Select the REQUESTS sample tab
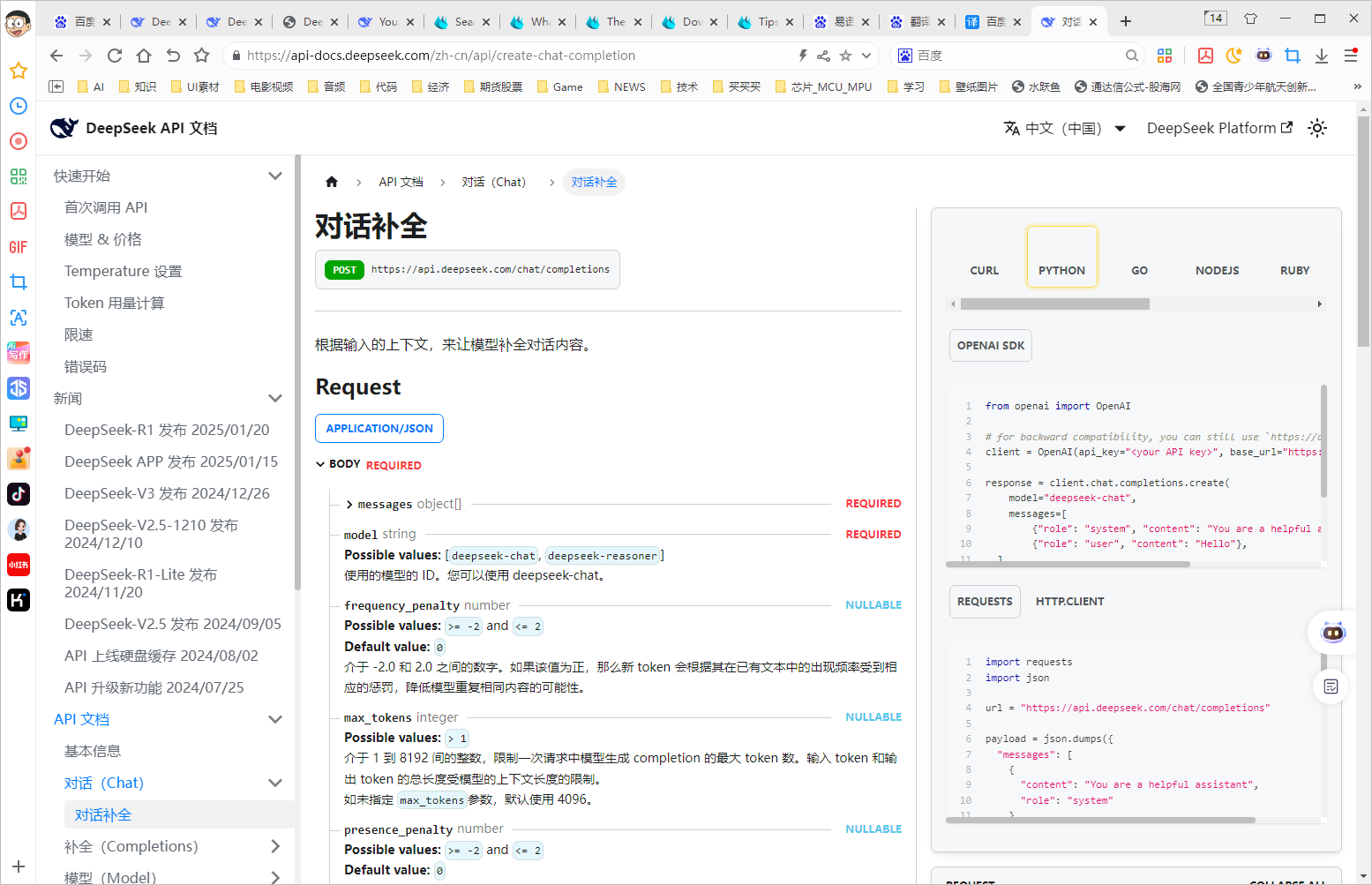 tap(985, 601)
